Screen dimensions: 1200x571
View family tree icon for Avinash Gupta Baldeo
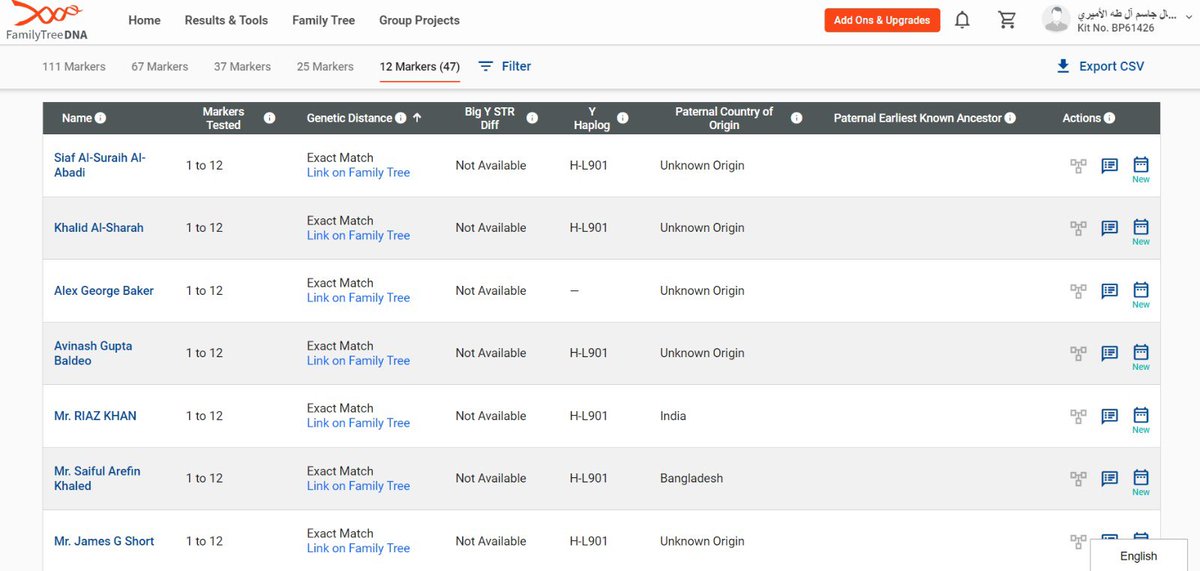pyautogui.click(x=1078, y=353)
